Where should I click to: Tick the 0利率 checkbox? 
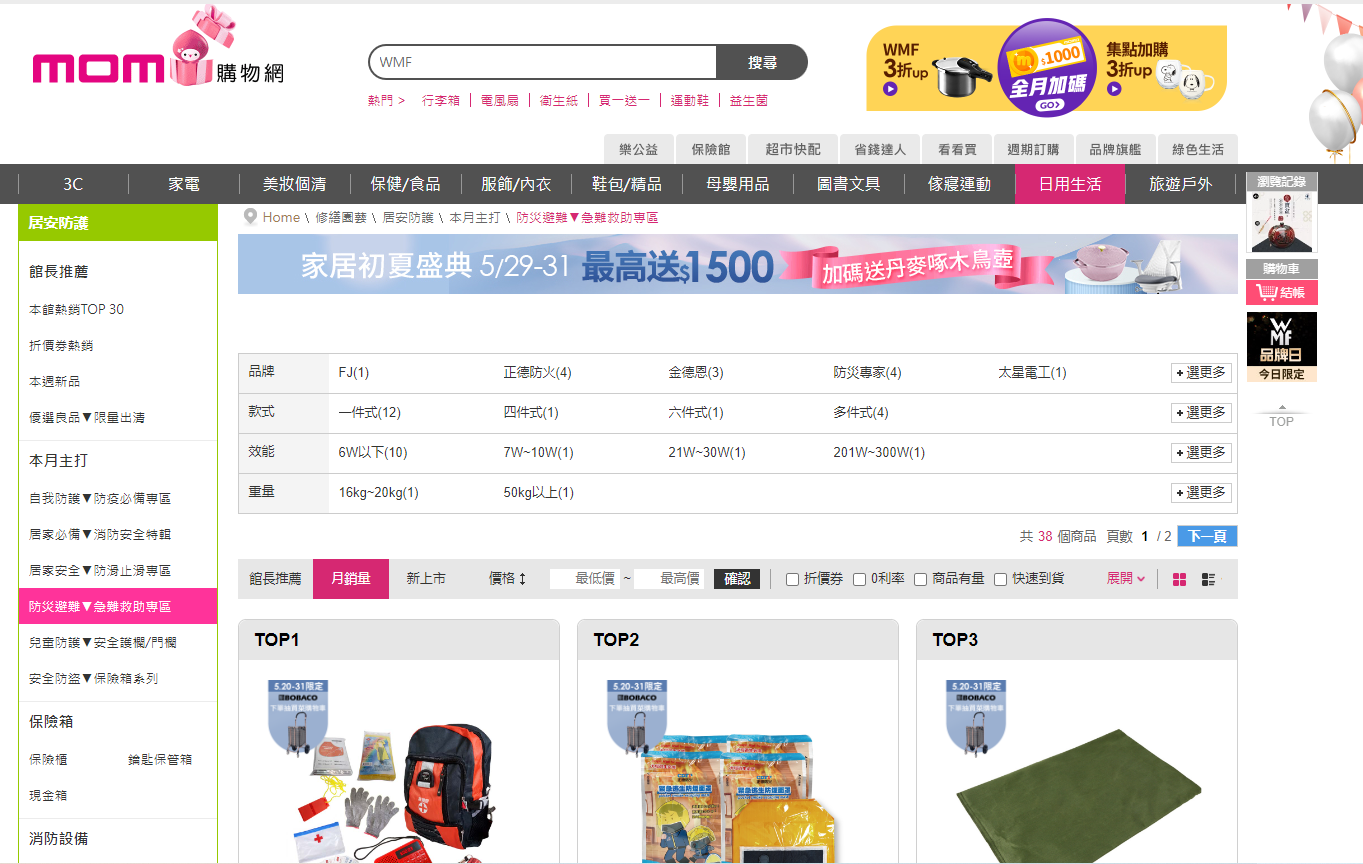click(x=859, y=580)
